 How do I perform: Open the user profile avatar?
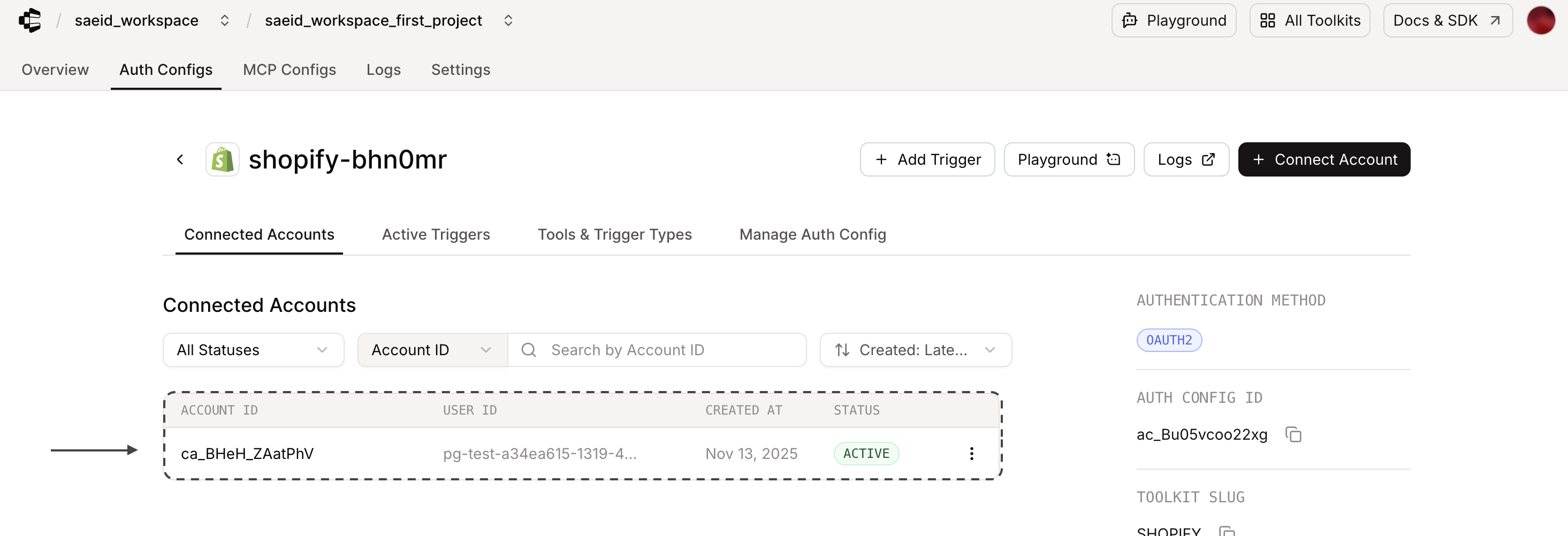(x=1540, y=21)
